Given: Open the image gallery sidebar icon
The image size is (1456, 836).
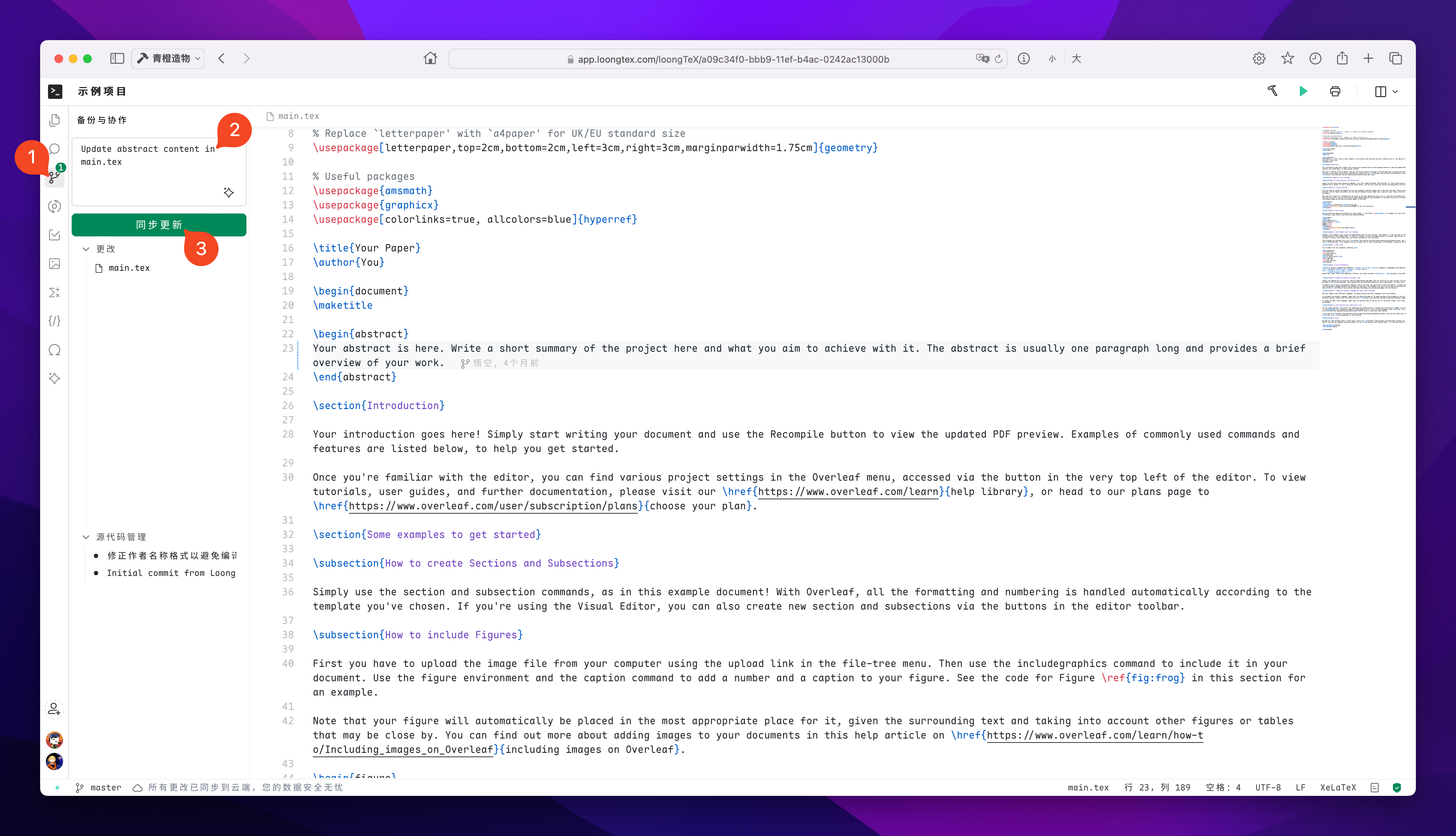Looking at the screenshot, I should pyautogui.click(x=54, y=264).
